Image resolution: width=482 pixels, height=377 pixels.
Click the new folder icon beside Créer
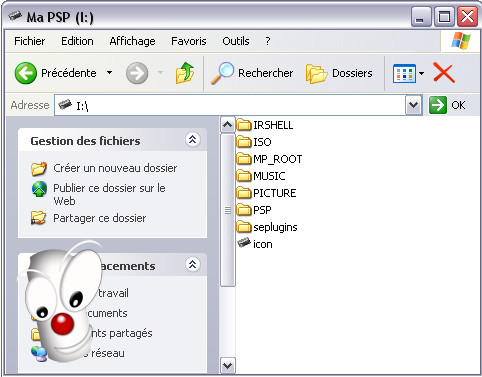pos(39,168)
